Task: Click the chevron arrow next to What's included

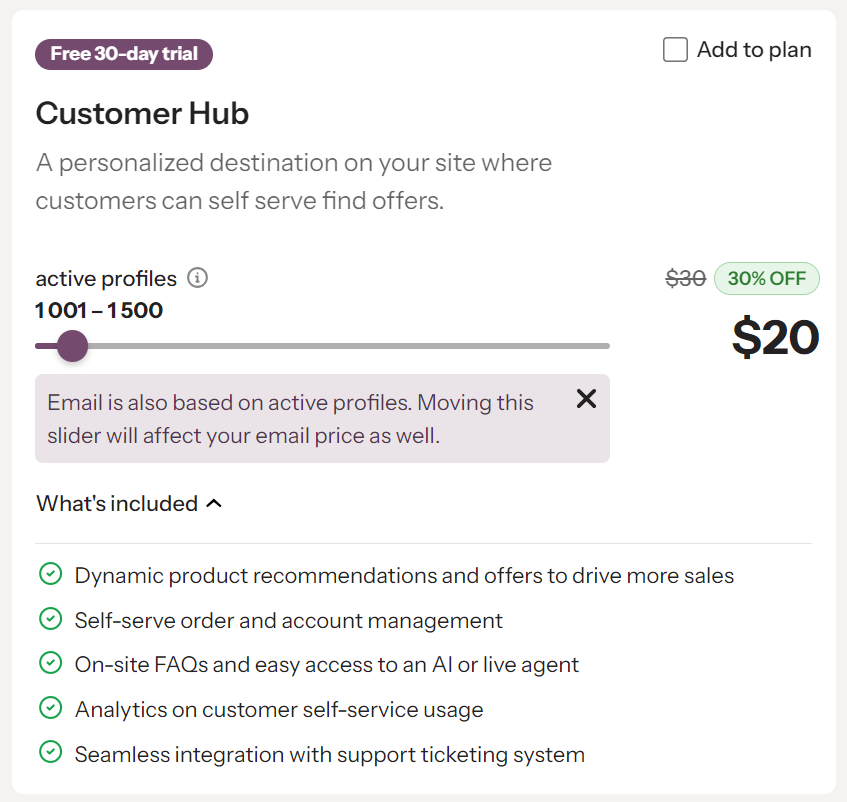Action: pos(213,504)
